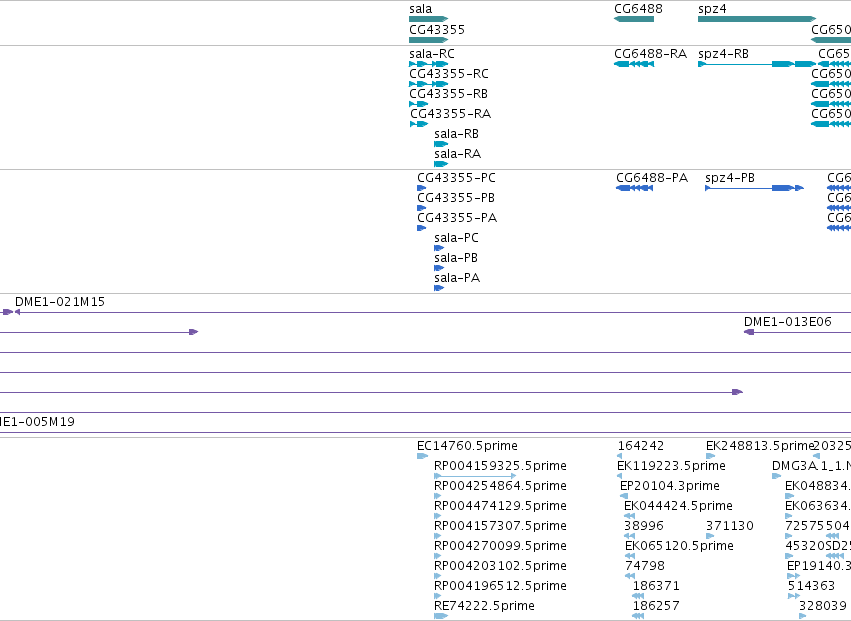This screenshot has height=621, width=851.
Task: Click the RP004196512.5prime EST label
Action: click(x=500, y=586)
